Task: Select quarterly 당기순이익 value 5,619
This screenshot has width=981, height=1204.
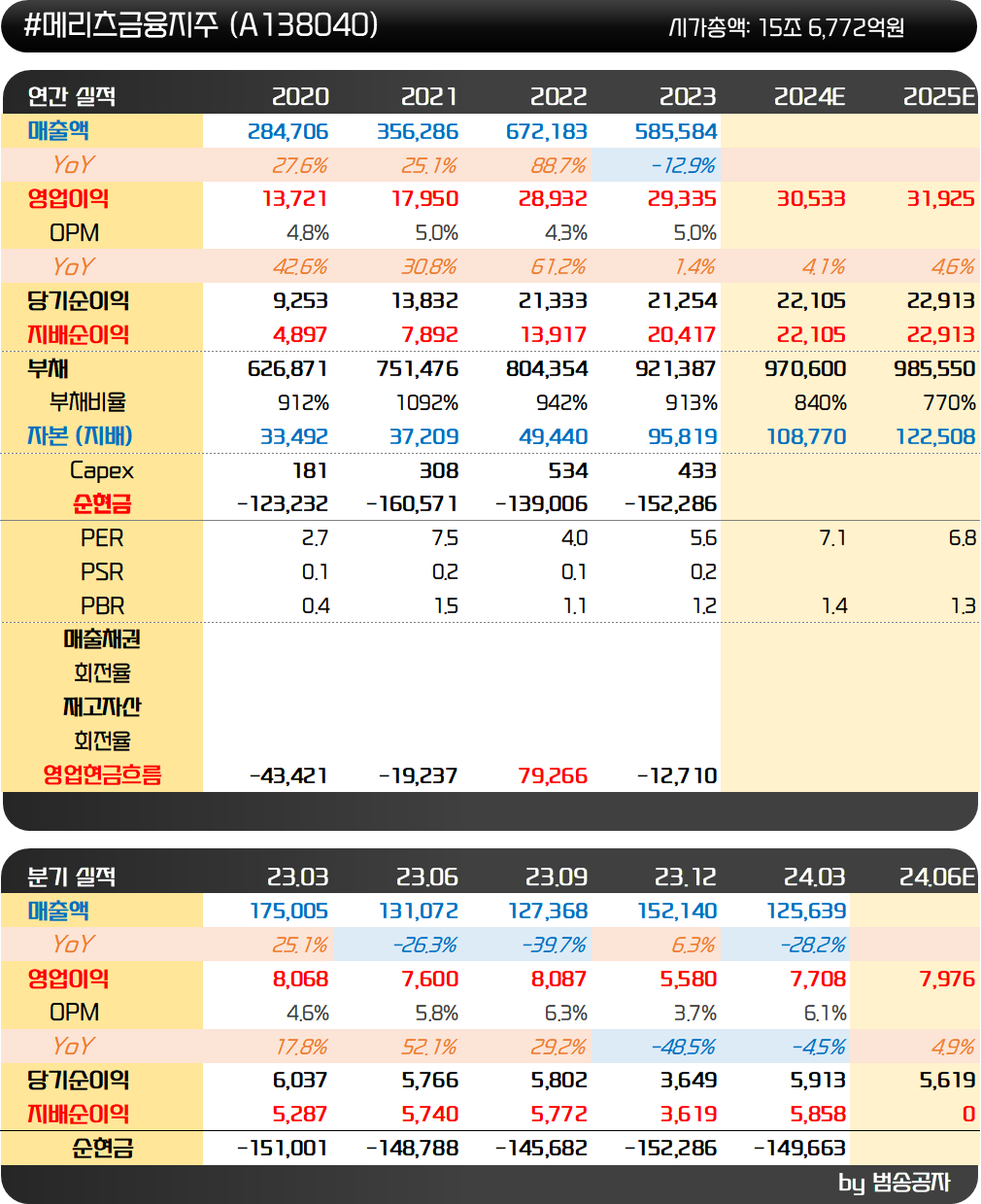Action: 948,1081
